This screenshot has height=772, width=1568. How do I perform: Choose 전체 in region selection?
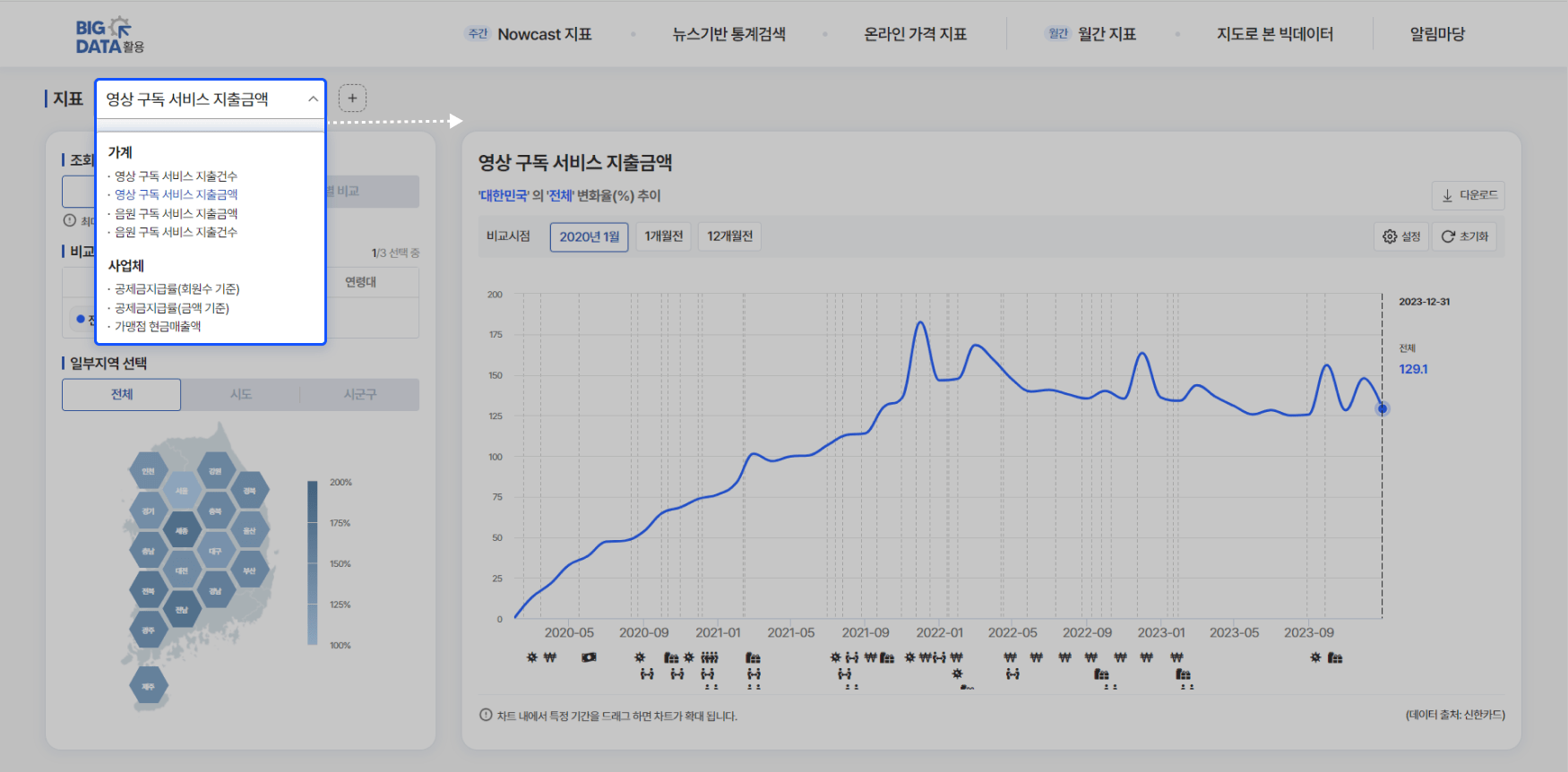tap(122, 394)
